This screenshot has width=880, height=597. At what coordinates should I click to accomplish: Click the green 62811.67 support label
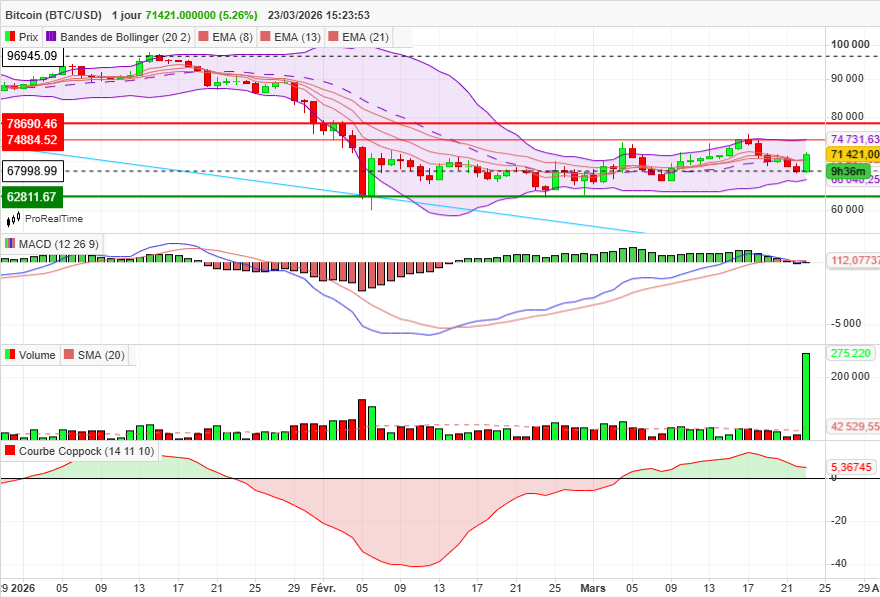(x=33, y=196)
